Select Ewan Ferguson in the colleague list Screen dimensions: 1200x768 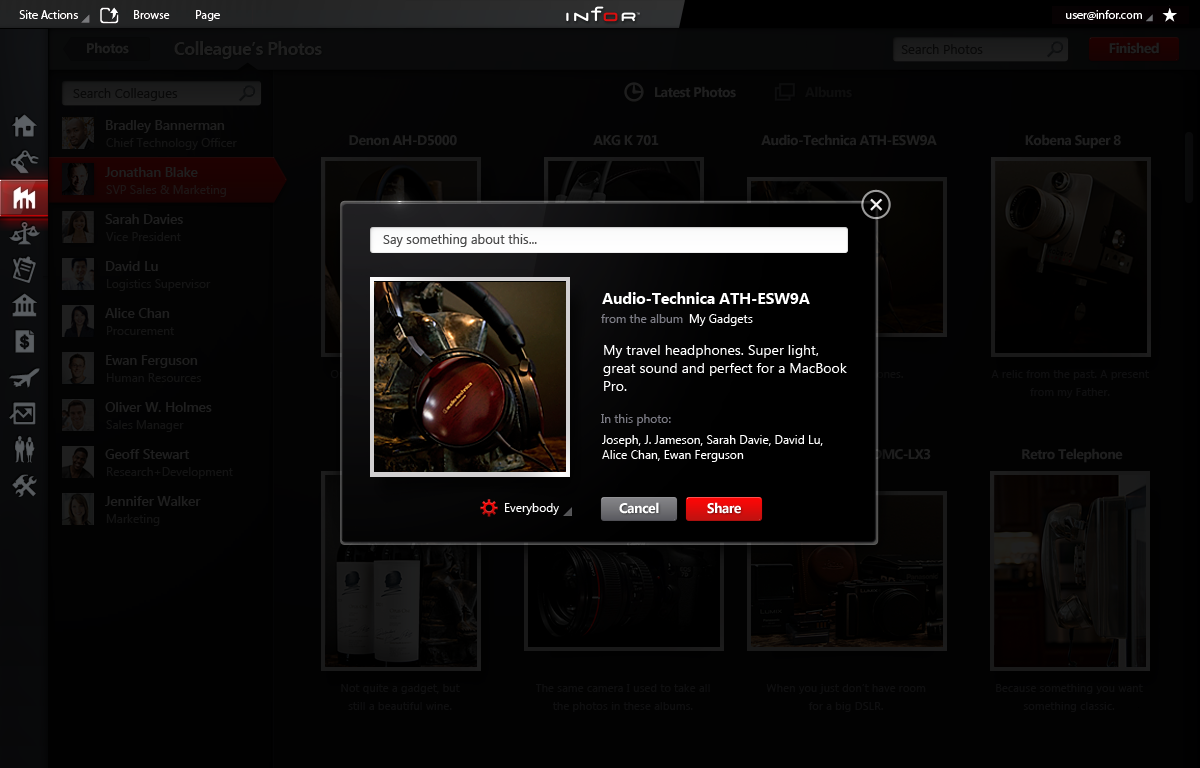click(161, 368)
